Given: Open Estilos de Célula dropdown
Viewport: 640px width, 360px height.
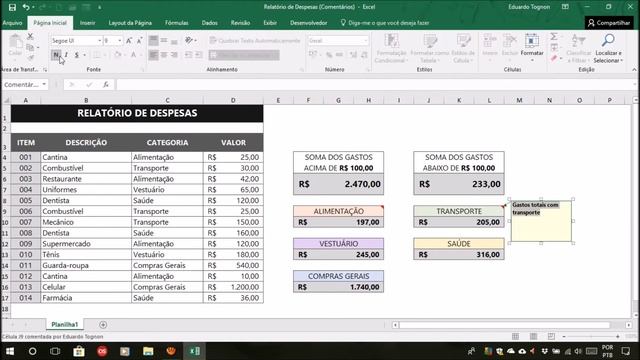Looking at the screenshot, I should 463,48.
